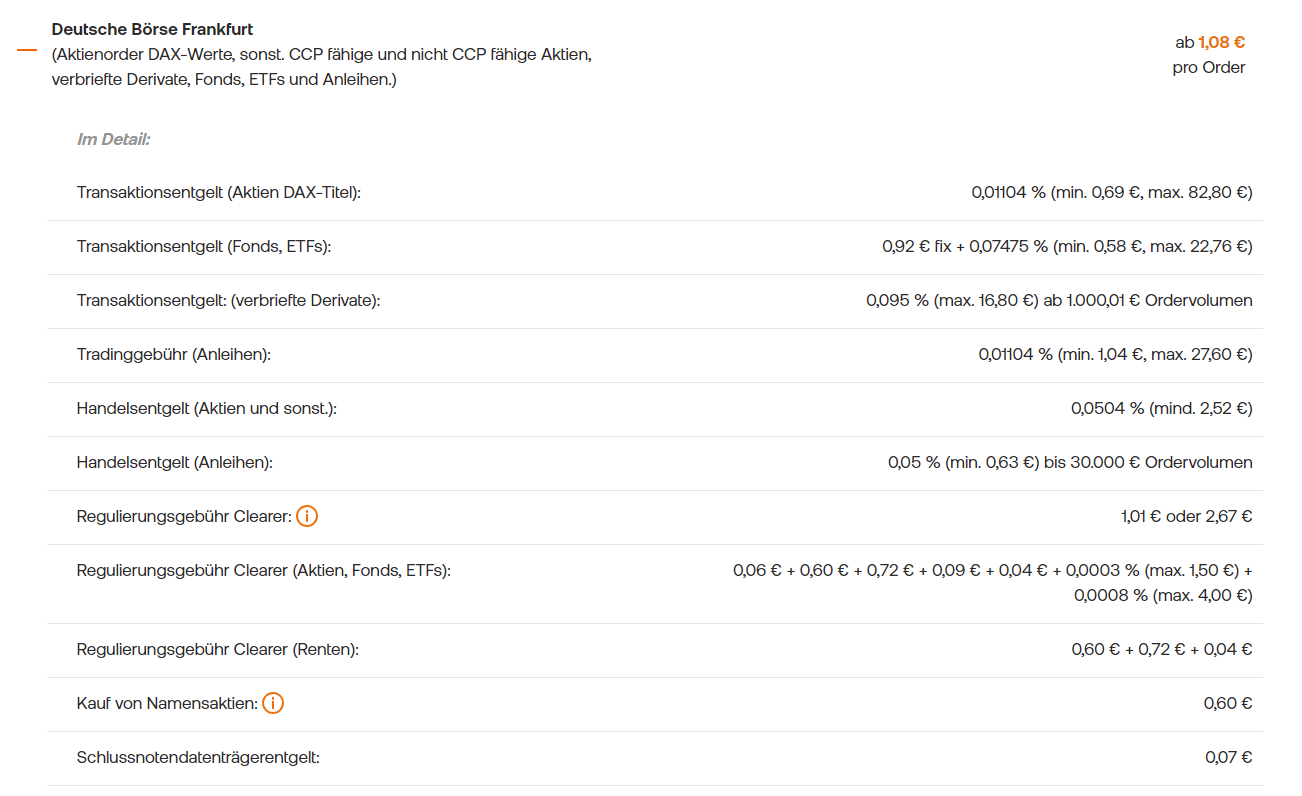Click the 0,07 € fee value
The height and width of the screenshot is (796, 1302).
point(1228,757)
